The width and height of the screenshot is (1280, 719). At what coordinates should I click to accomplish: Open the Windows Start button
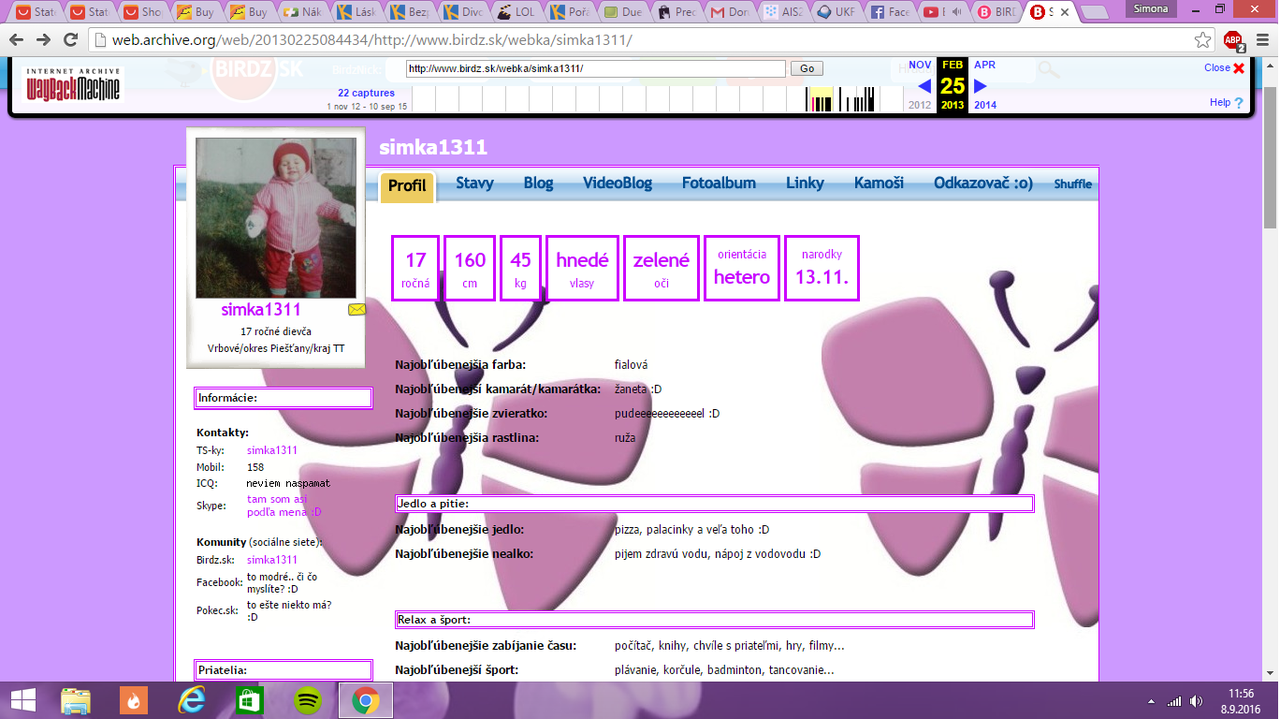[23, 701]
